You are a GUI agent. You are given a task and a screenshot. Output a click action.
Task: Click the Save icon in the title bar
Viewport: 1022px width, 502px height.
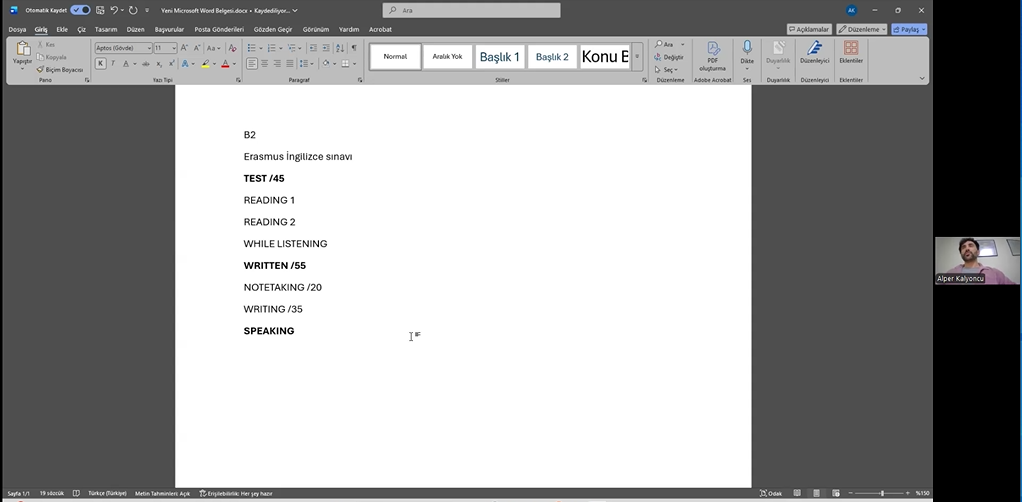pyautogui.click(x=100, y=10)
